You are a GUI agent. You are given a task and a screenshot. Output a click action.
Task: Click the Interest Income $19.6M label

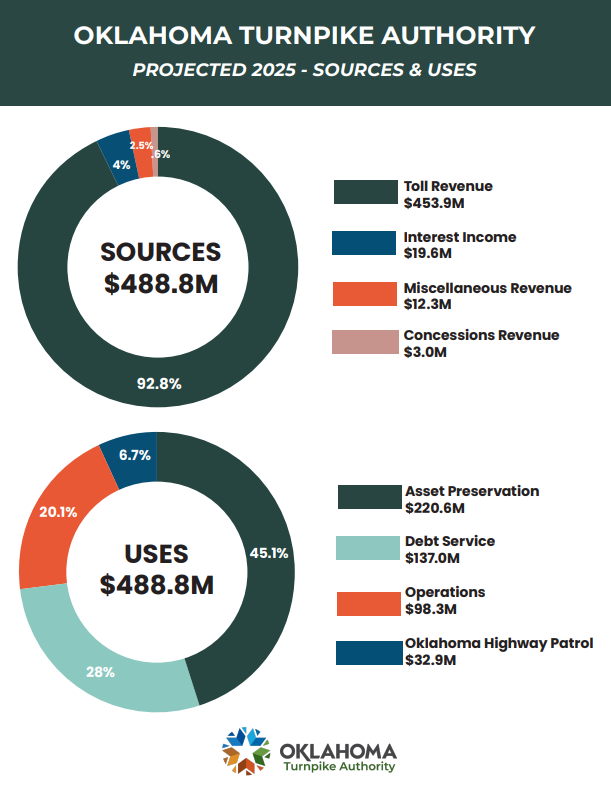click(460, 245)
